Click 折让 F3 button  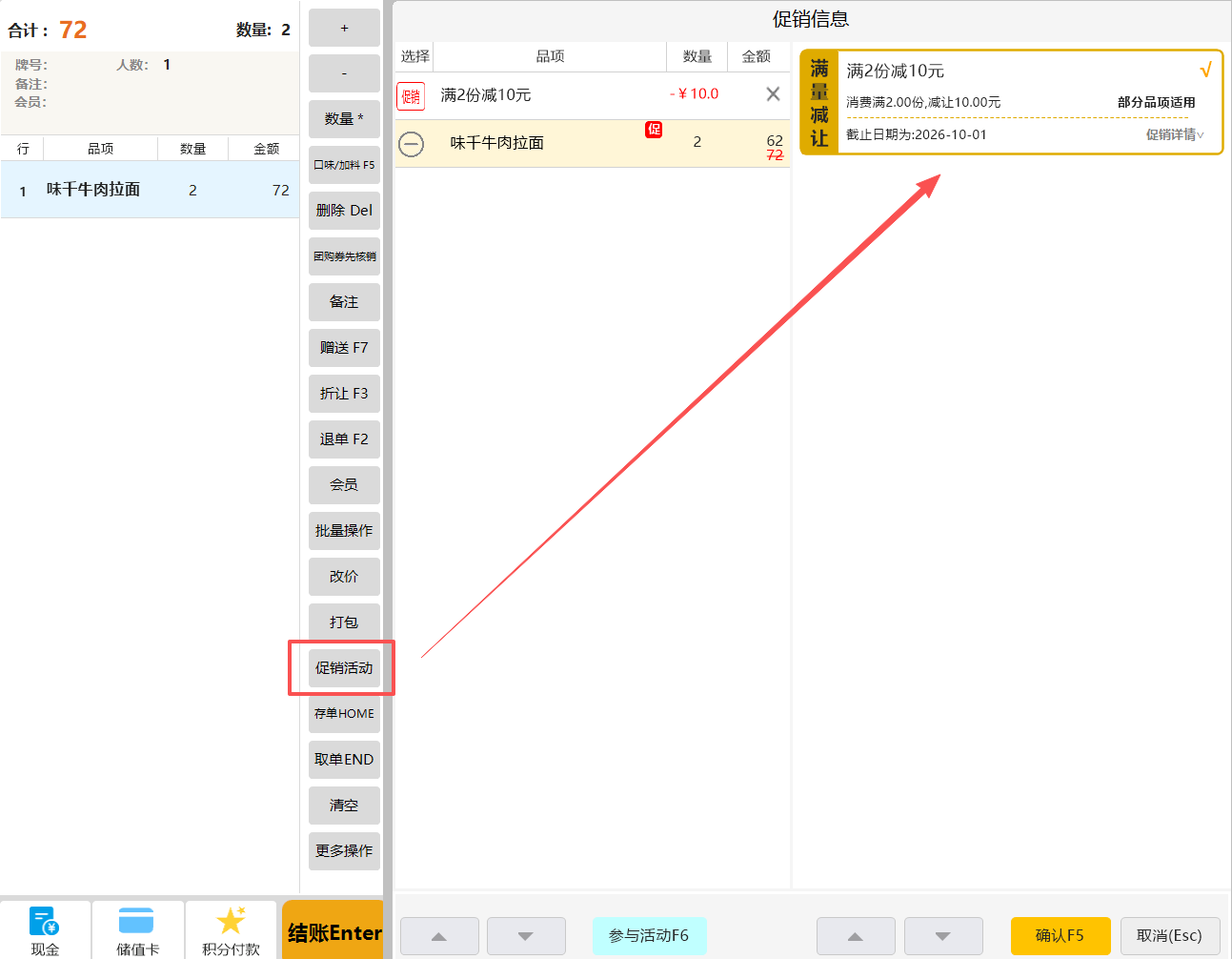point(344,394)
